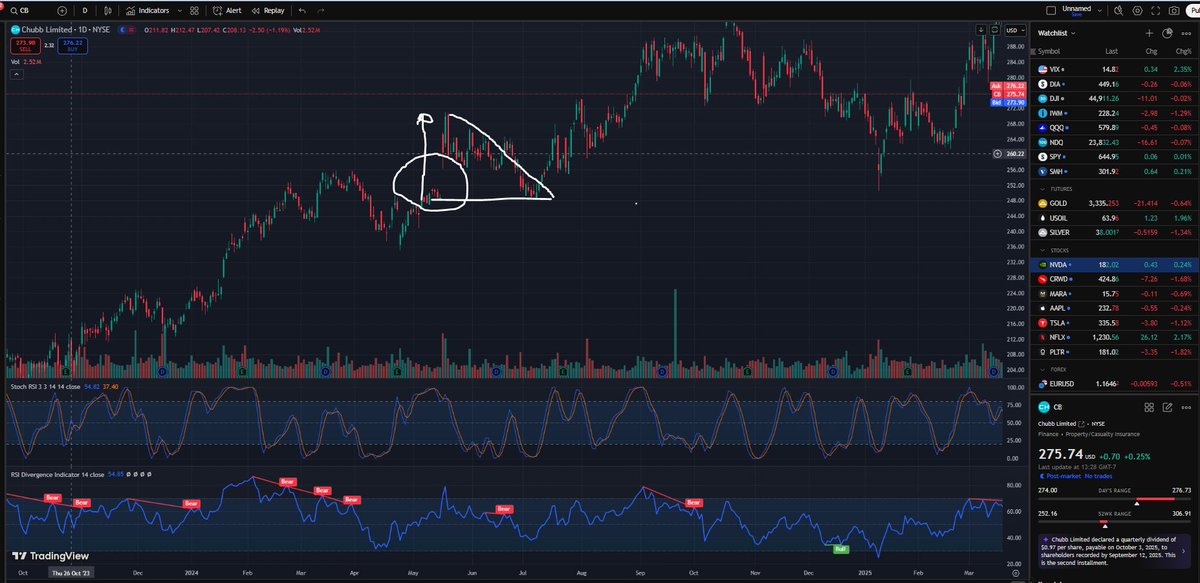
Task: Open the CB symbol notes edit icon
Action: click(1167, 407)
